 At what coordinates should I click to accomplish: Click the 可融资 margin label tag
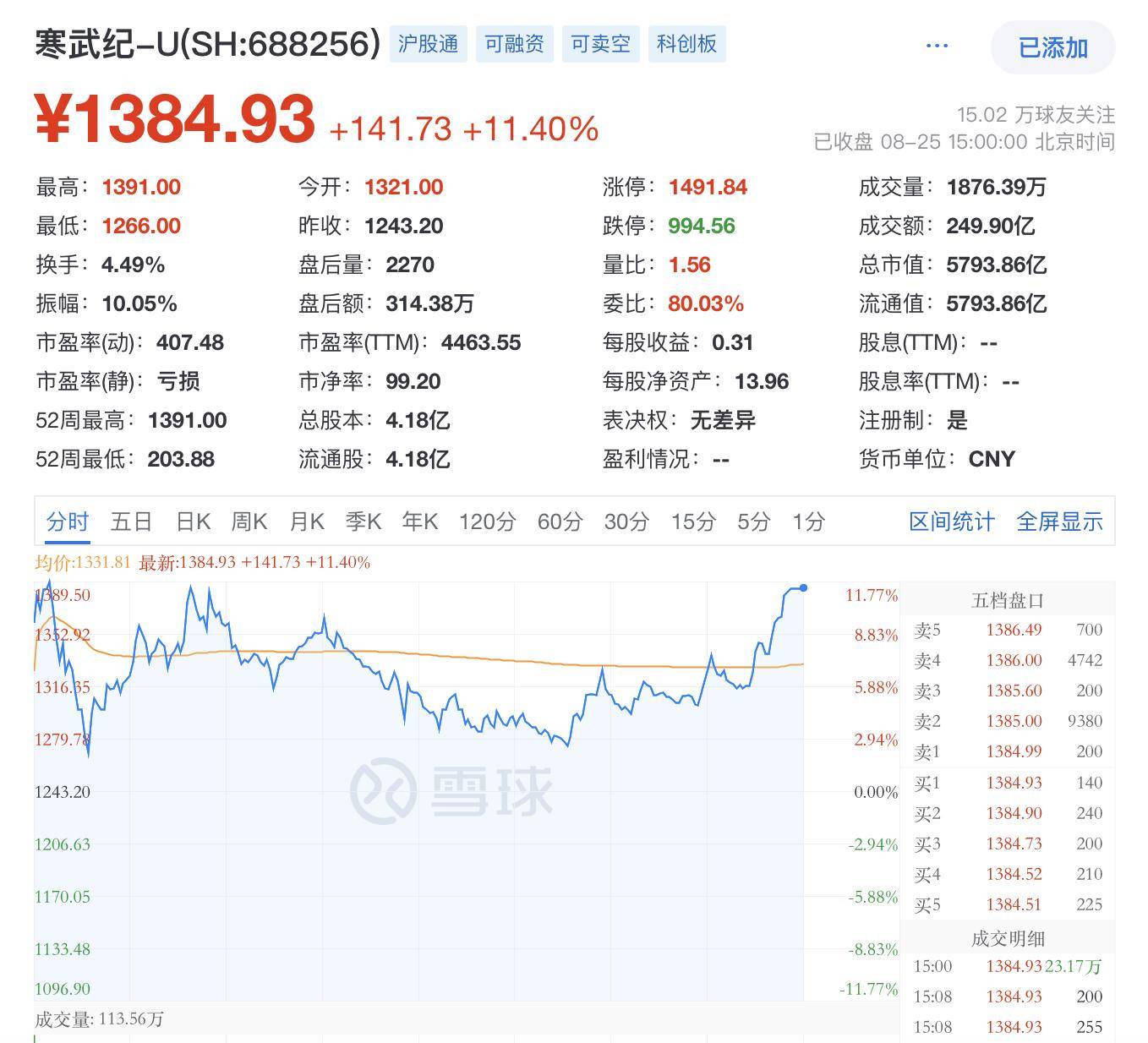(x=513, y=44)
